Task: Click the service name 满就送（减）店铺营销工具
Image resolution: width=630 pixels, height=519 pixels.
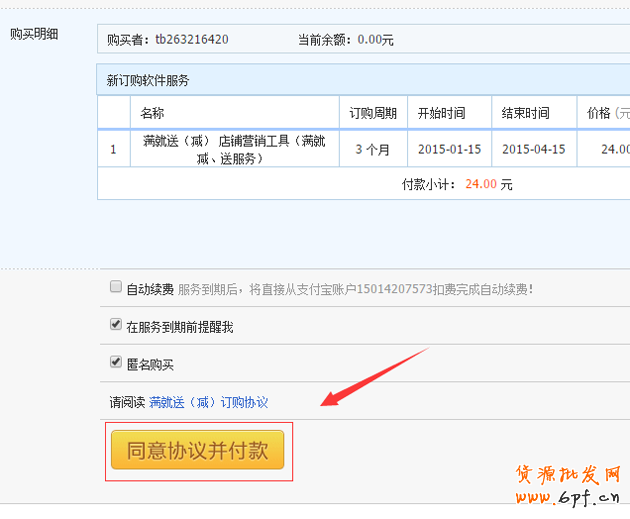Action: (234, 149)
